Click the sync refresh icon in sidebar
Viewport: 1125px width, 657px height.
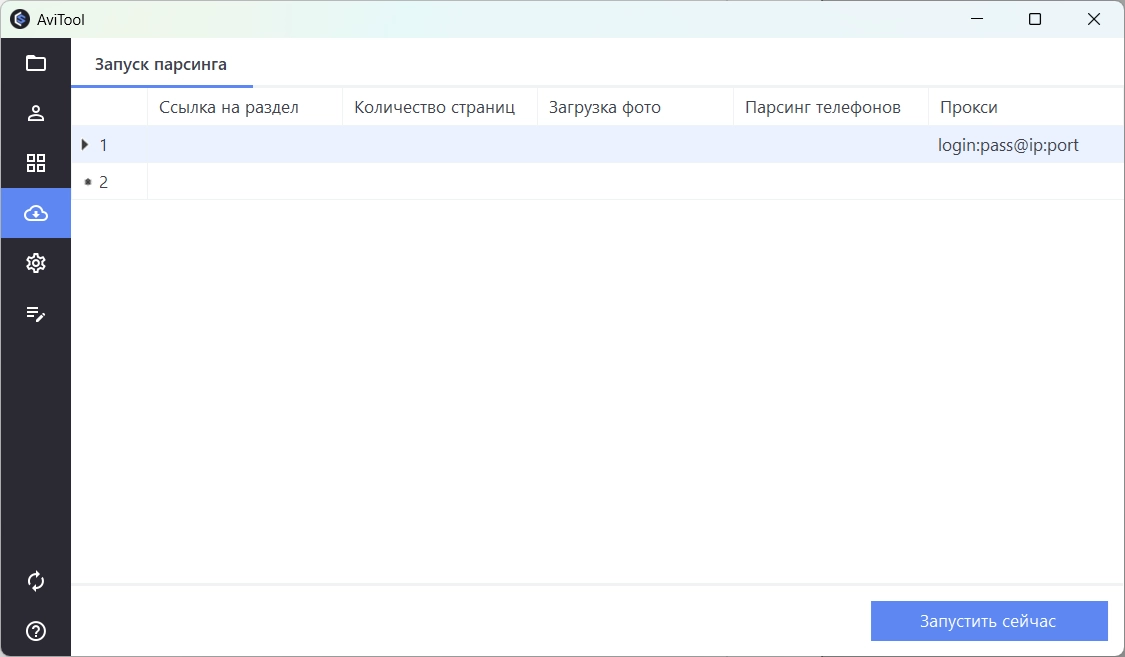[x=36, y=580]
